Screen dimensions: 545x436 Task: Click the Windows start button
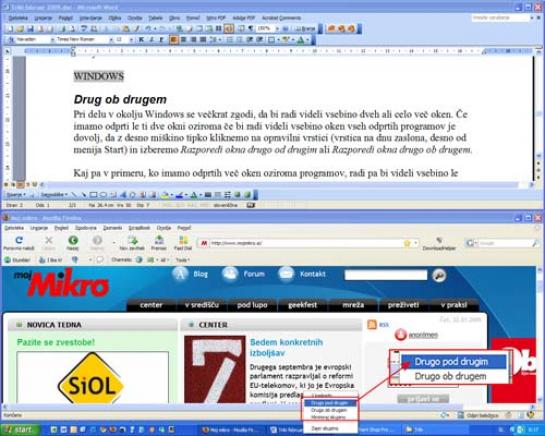click(x=20, y=430)
